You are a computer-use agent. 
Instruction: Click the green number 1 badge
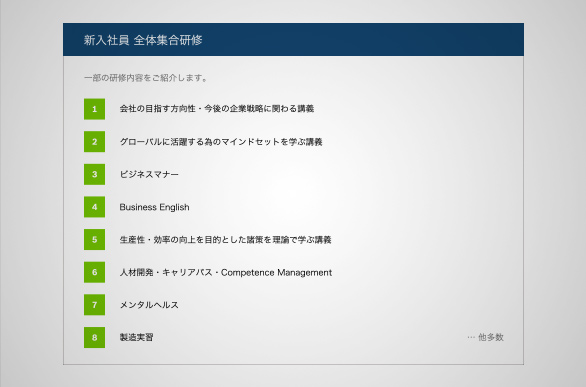coord(94,109)
